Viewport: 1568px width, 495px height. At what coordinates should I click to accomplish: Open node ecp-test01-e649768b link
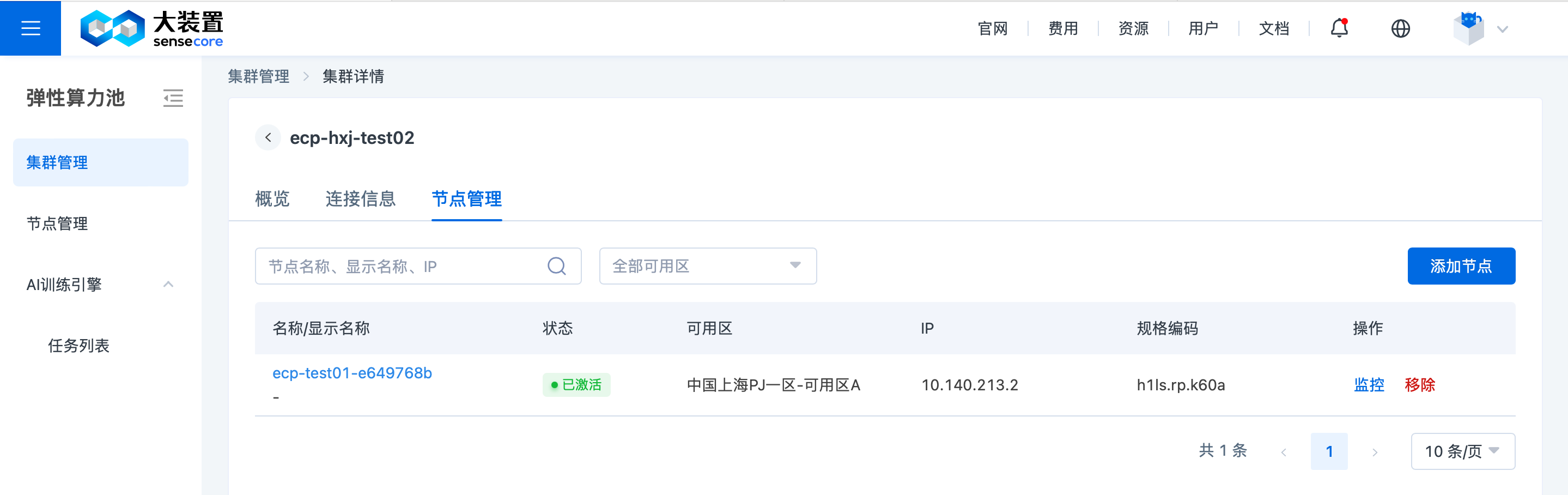352,373
